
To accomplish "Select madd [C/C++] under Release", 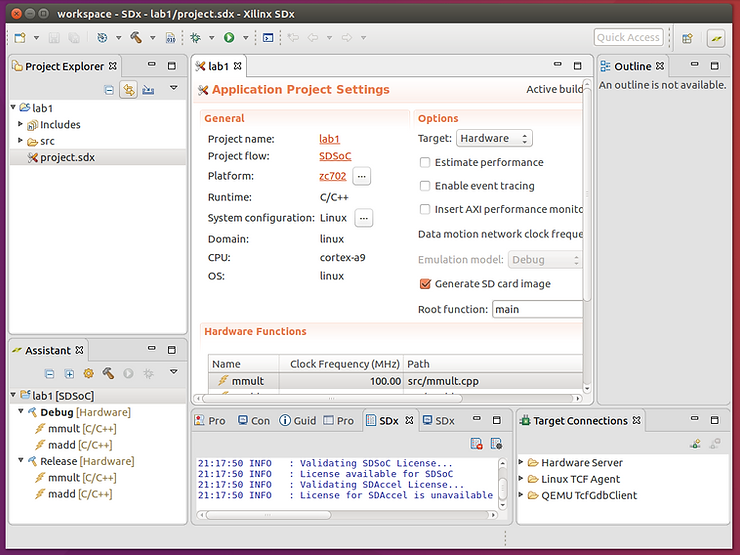I will tap(80, 494).
